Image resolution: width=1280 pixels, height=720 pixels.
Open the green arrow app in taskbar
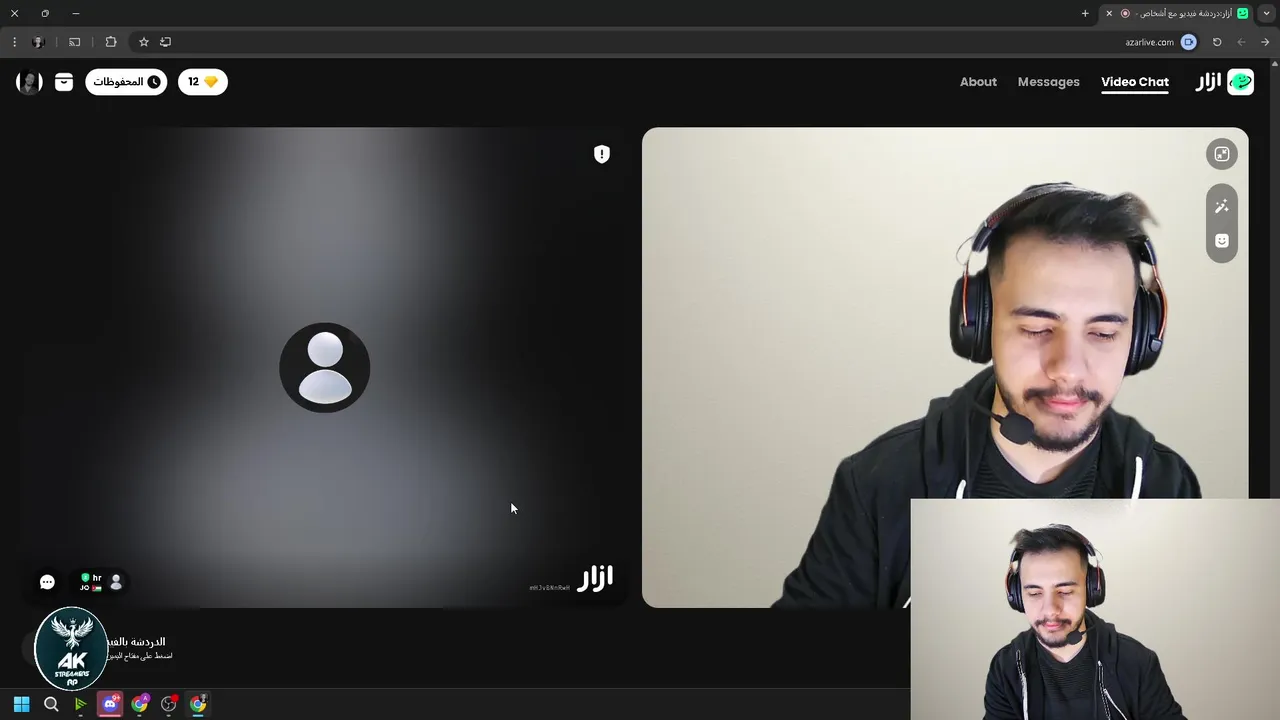tap(80, 704)
